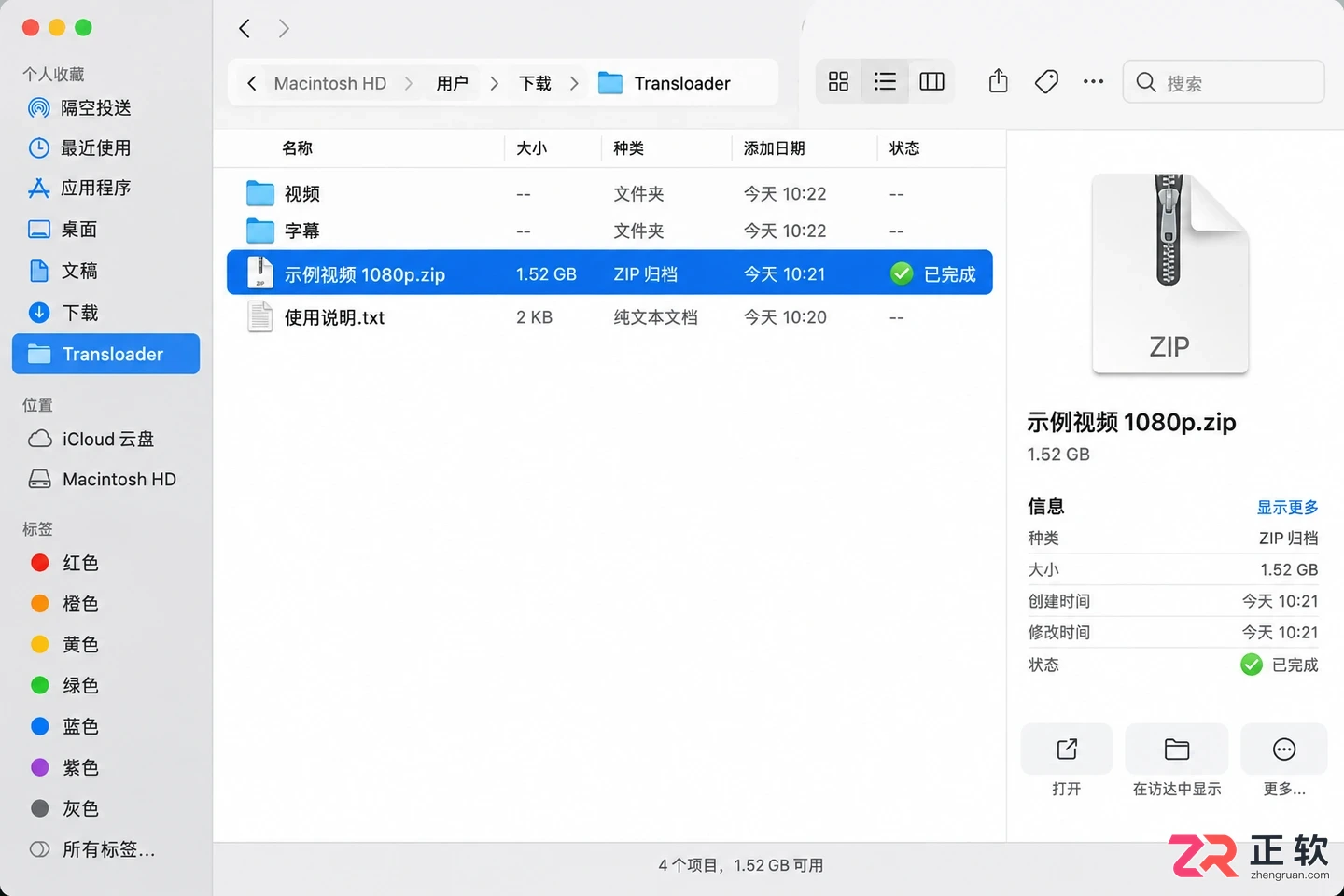Click the 显示更多 link
Viewport: 1344px width, 896px height.
(x=1287, y=507)
